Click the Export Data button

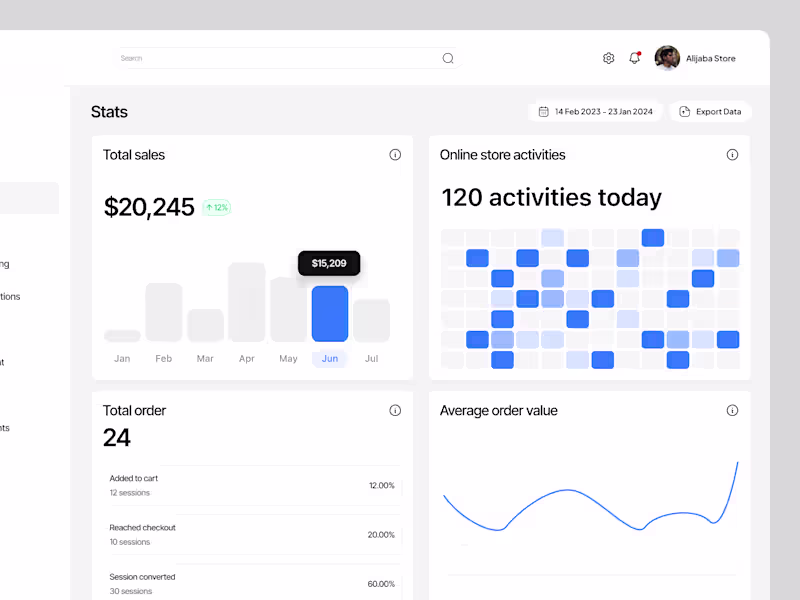point(710,111)
